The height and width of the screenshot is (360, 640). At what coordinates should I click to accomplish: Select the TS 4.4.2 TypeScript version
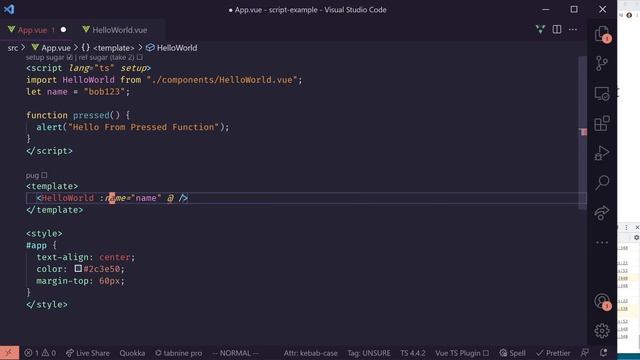point(413,353)
